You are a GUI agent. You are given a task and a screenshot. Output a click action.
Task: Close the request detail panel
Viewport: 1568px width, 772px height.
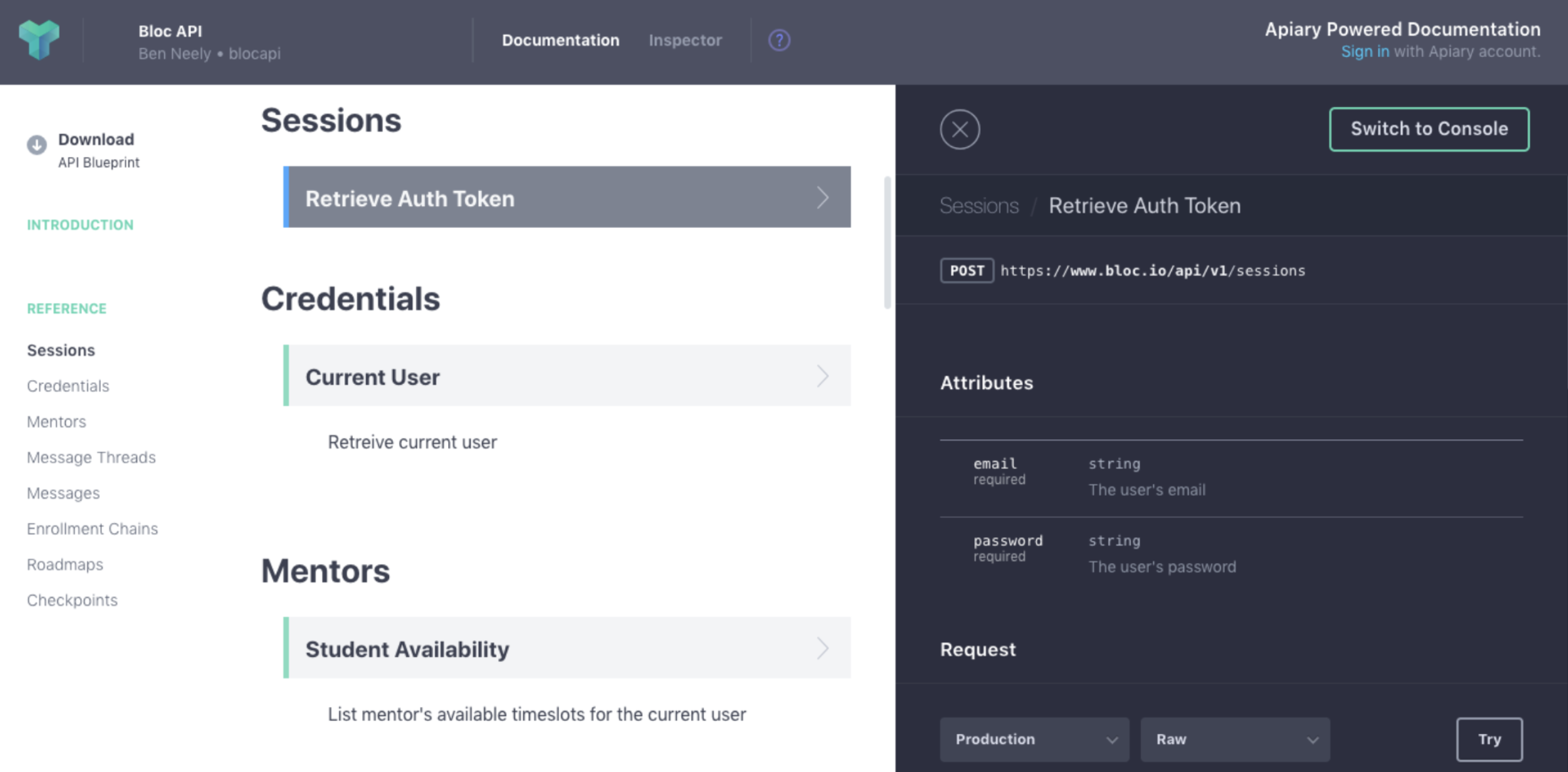(959, 129)
